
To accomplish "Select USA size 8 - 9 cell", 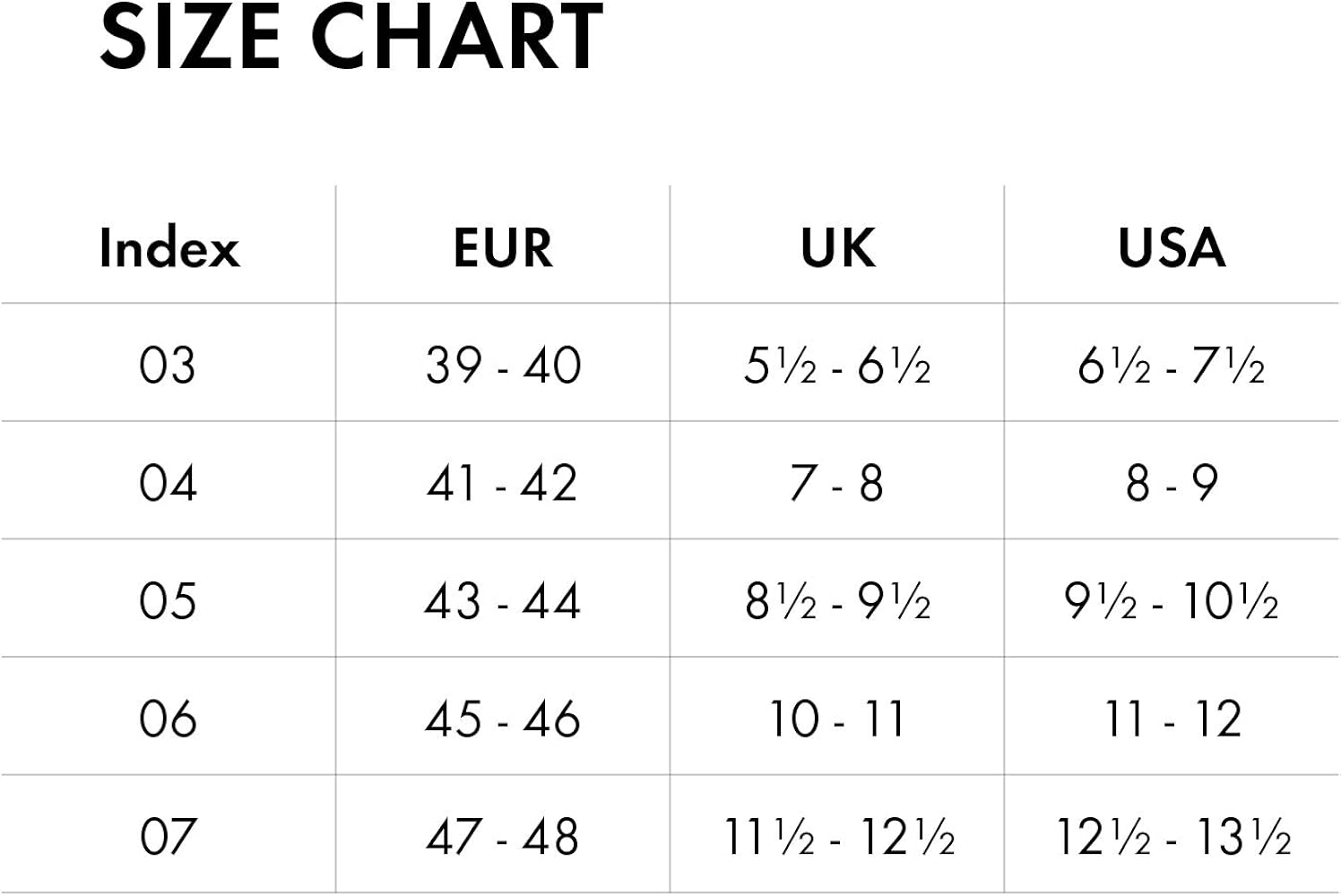I will [1172, 483].
